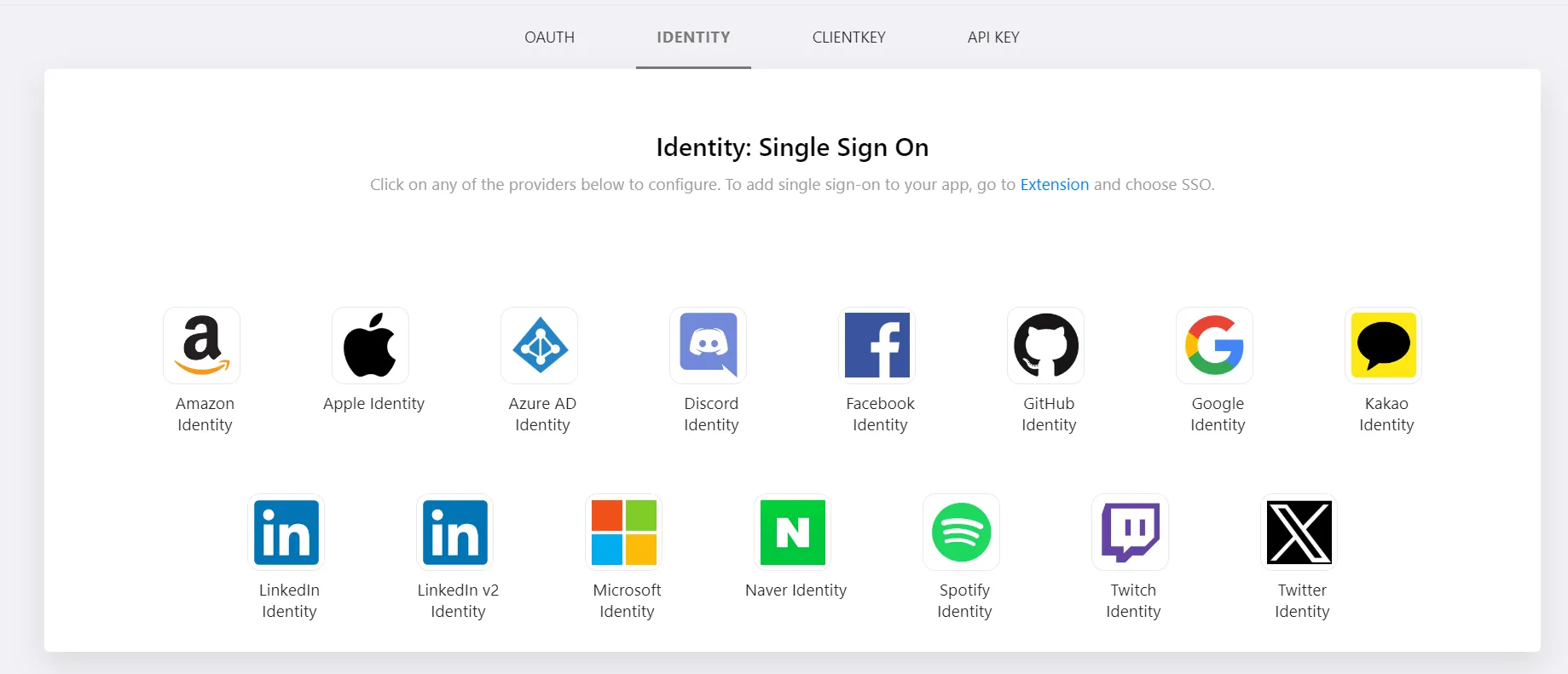Switch to the OAUTH tab
The width and height of the screenshot is (1568, 674).
coord(550,37)
